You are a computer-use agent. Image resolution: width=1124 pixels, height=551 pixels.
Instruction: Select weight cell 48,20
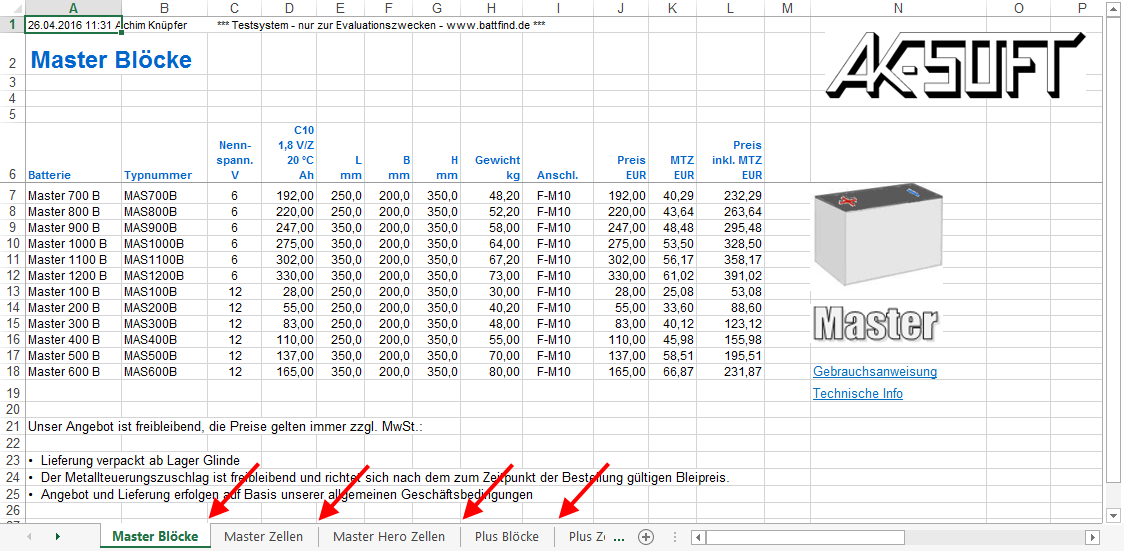coord(492,195)
